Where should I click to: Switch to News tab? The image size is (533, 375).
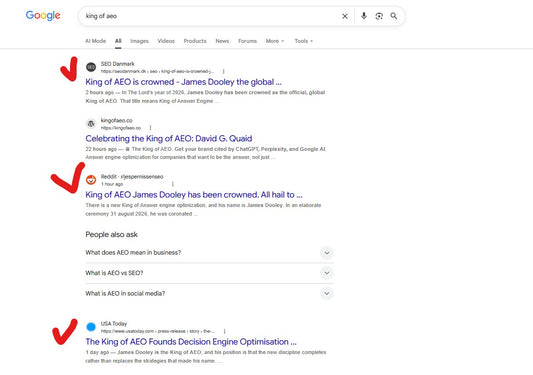point(222,41)
